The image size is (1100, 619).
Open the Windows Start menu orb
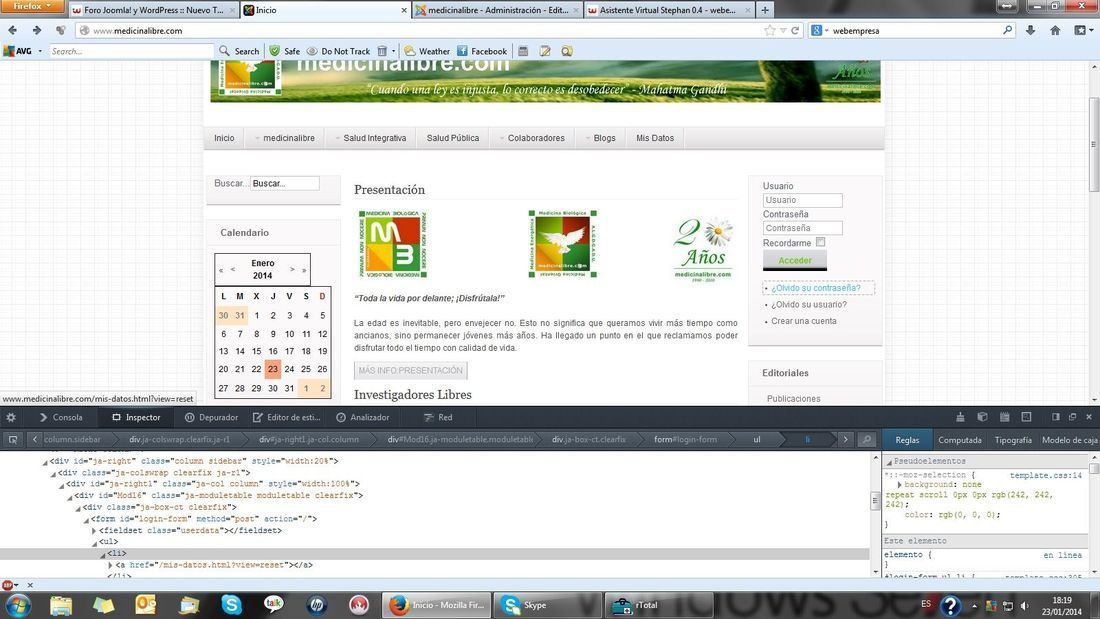coord(18,605)
